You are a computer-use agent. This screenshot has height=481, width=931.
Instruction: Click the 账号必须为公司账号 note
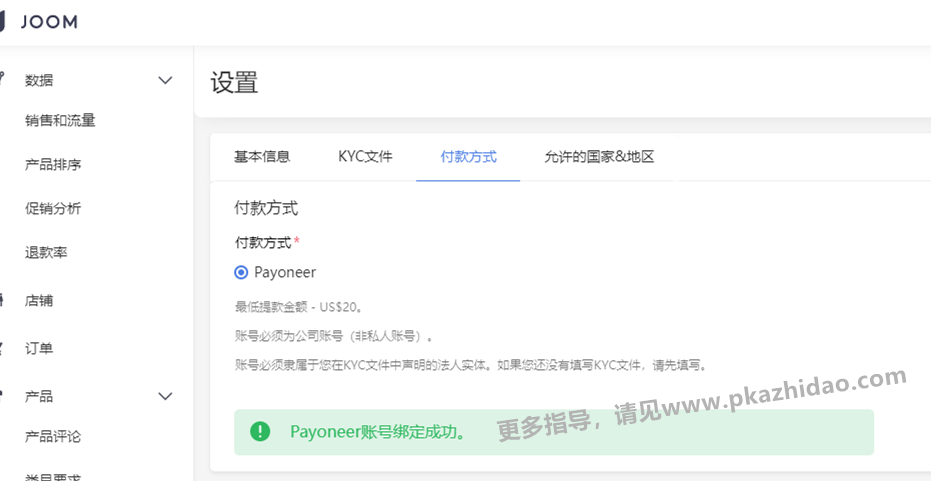click(x=334, y=336)
